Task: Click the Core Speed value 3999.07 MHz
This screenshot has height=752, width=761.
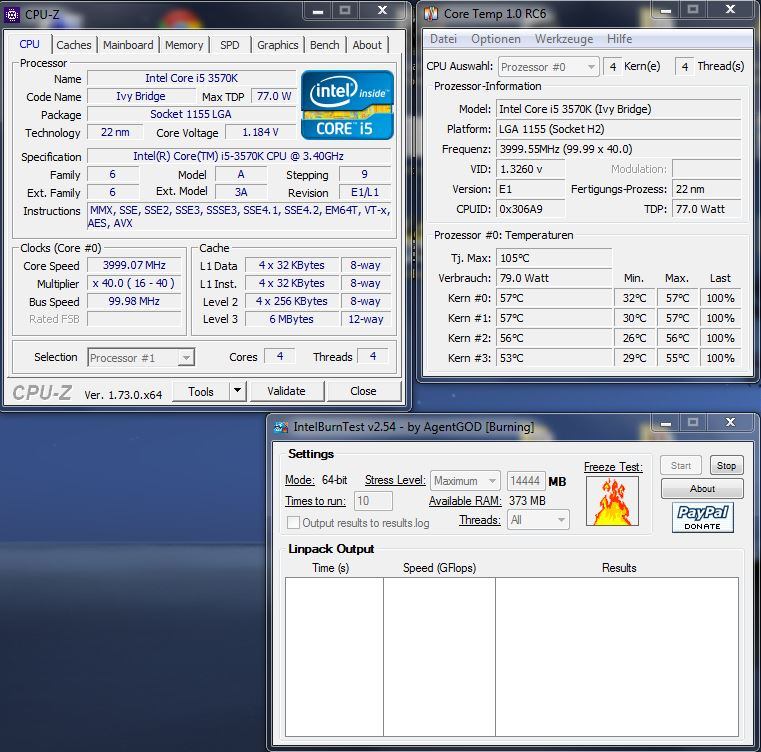Action: click(134, 266)
